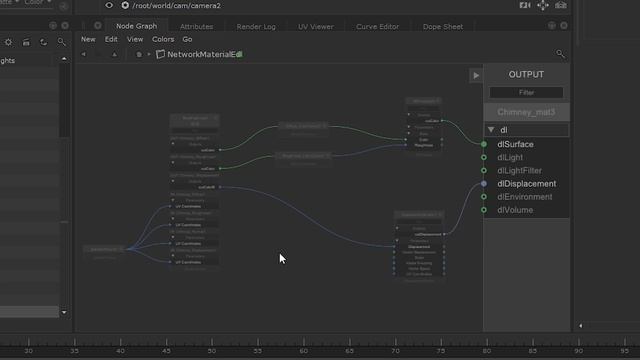Click the dlEnvironment output port
The height and width of the screenshot is (360, 640).
pyautogui.click(x=524, y=197)
